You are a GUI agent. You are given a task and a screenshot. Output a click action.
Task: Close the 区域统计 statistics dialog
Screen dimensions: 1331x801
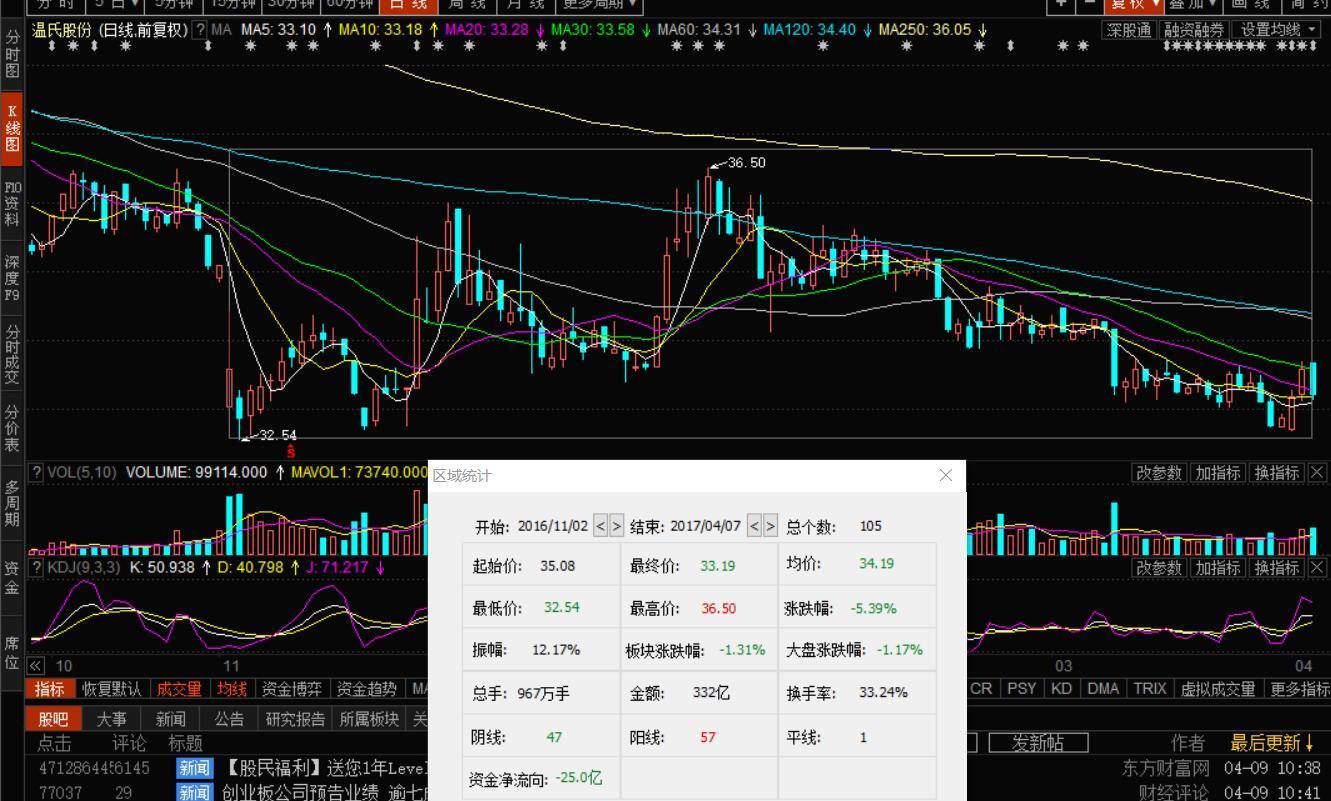tap(946, 475)
